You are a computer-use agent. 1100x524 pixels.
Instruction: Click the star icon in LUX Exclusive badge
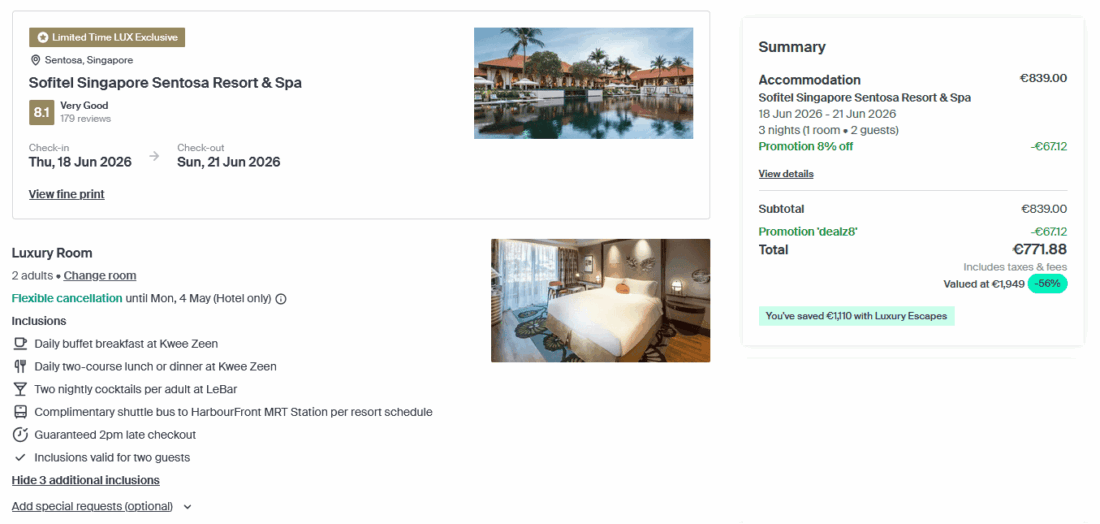(43, 38)
